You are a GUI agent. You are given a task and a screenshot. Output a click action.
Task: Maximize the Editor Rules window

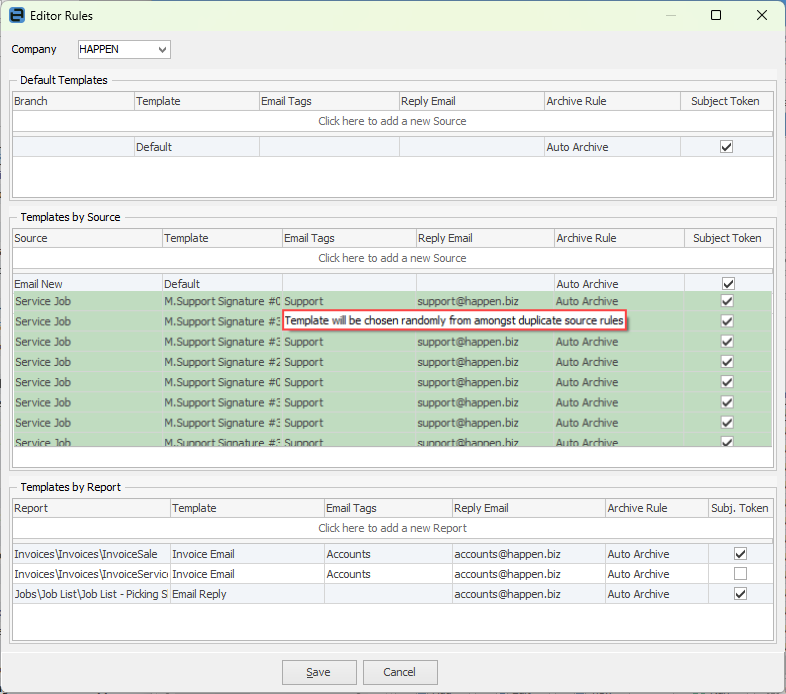(x=716, y=15)
